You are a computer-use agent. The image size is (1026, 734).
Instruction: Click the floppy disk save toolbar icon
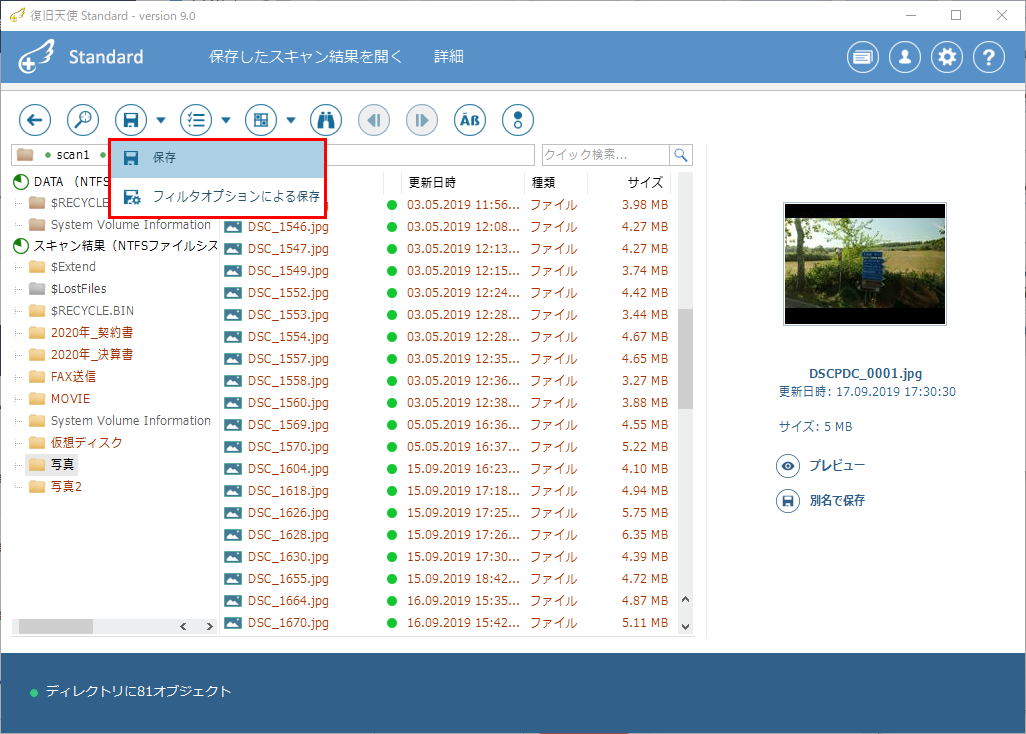click(131, 120)
